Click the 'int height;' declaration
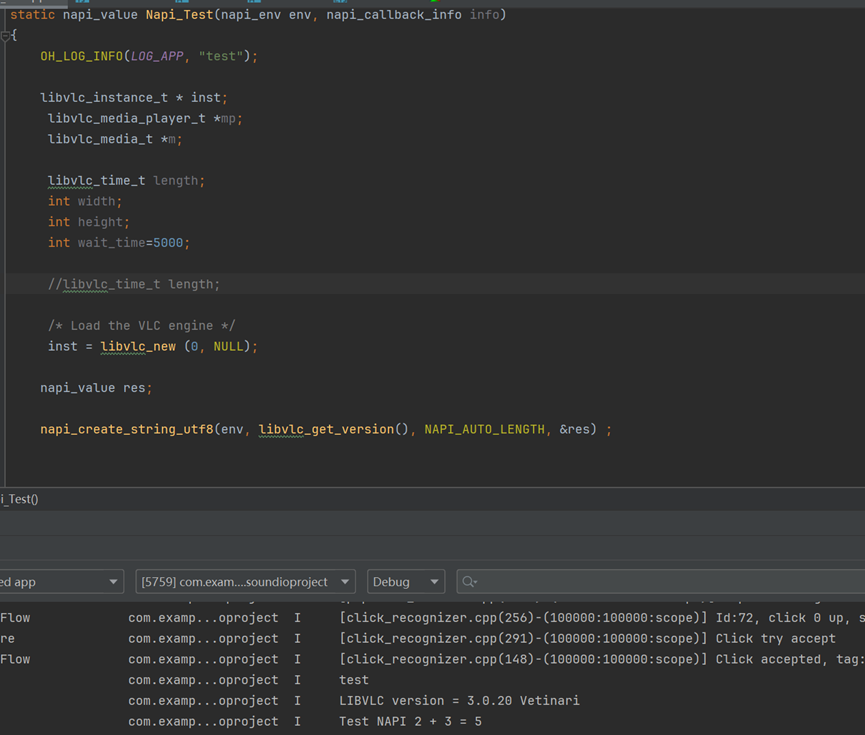 [88, 222]
